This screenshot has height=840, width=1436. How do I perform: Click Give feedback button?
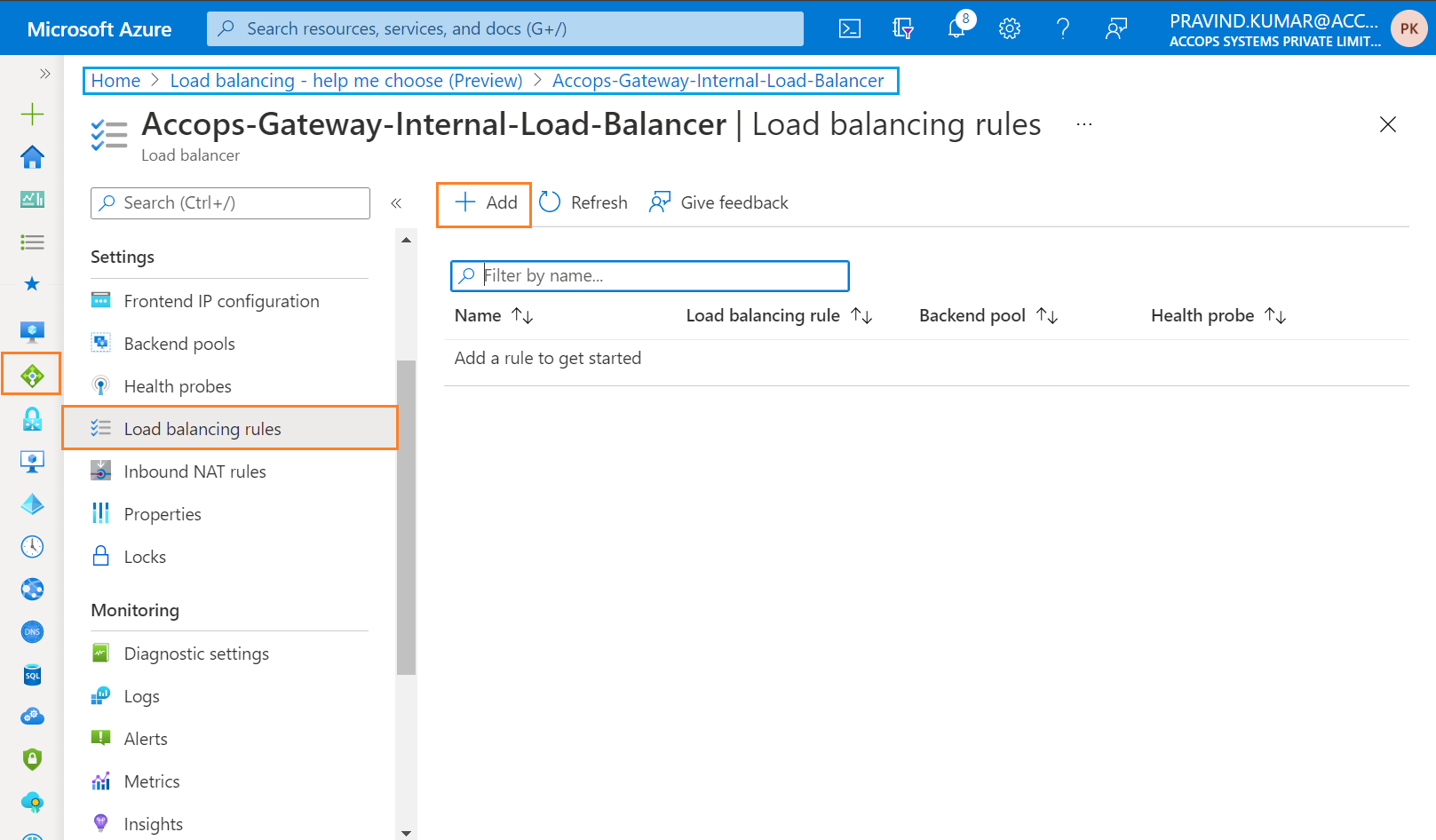pyautogui.click(x=718, y=203)
